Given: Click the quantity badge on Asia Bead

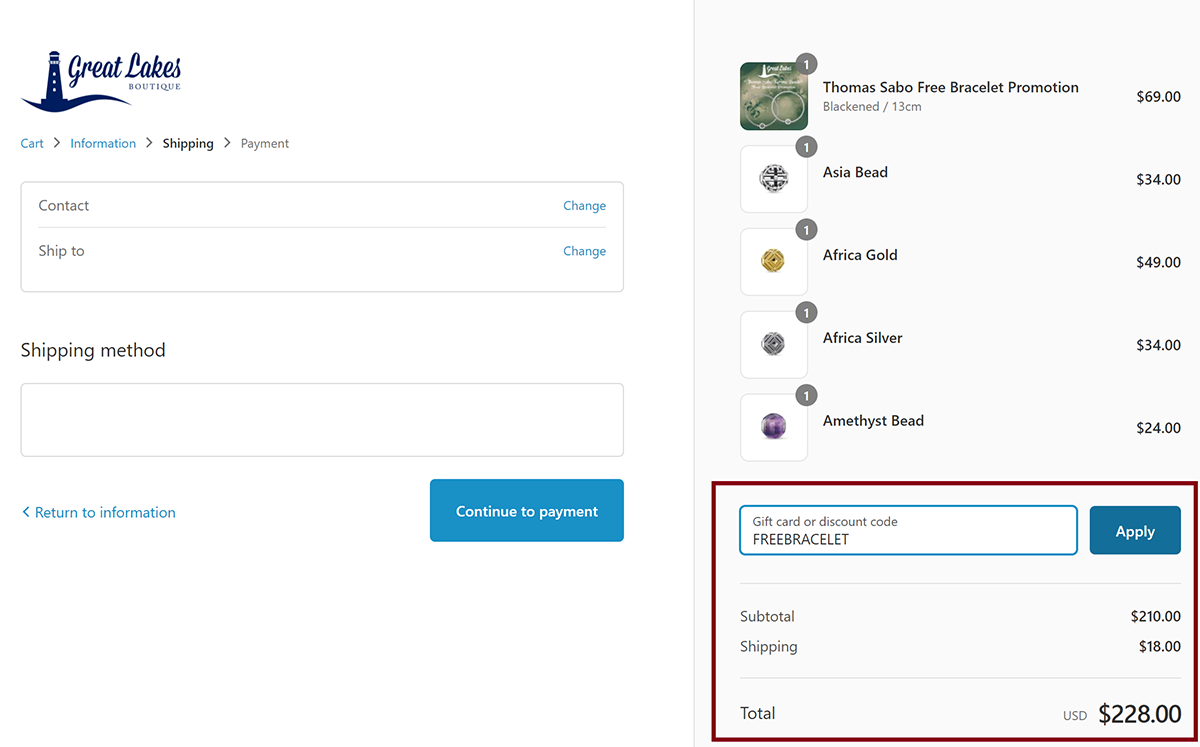Looking at the screenshot, I should [806, 147].
